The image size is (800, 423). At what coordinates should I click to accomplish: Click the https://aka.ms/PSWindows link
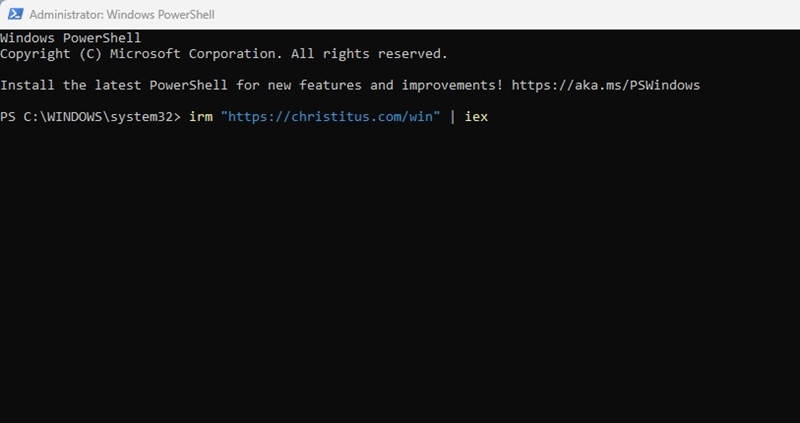606,85
